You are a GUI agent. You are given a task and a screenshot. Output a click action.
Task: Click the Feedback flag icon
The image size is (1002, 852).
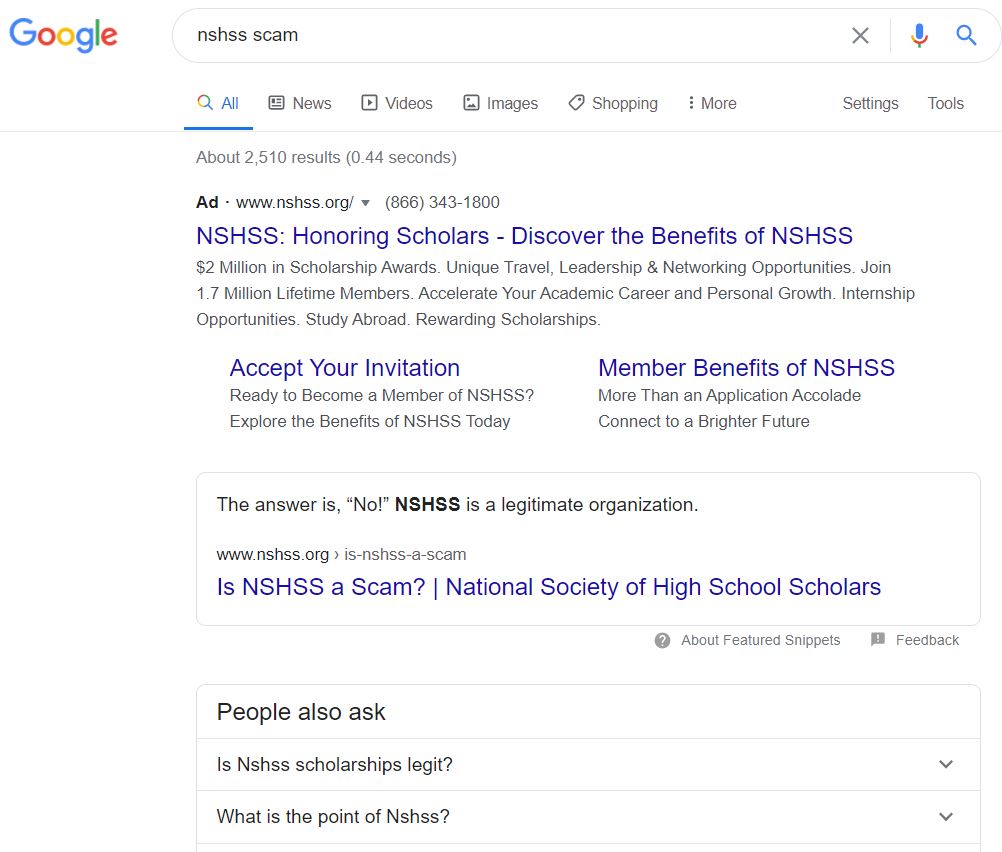[x=878, y=640]
